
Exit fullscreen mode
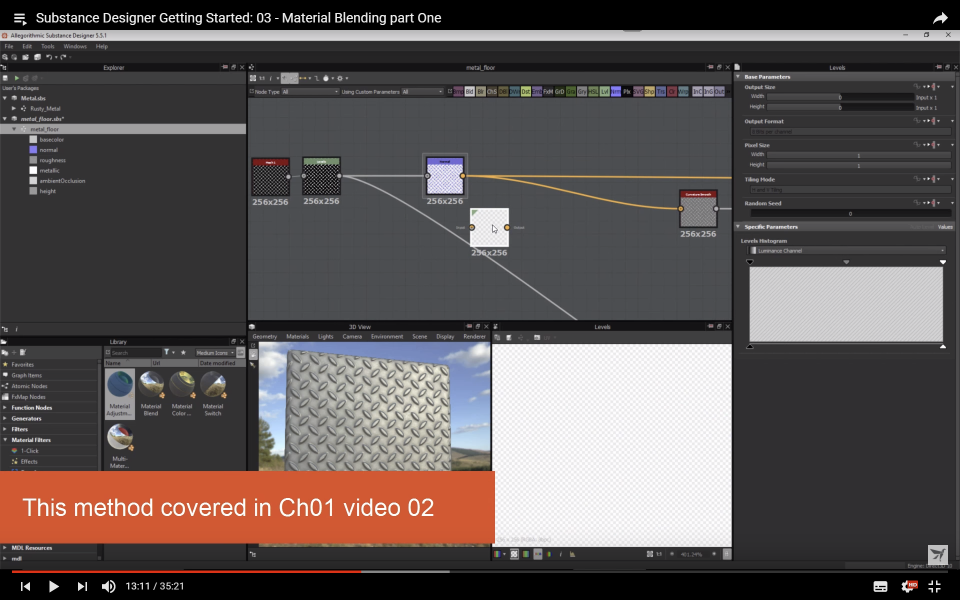click(x=935, y=587)
